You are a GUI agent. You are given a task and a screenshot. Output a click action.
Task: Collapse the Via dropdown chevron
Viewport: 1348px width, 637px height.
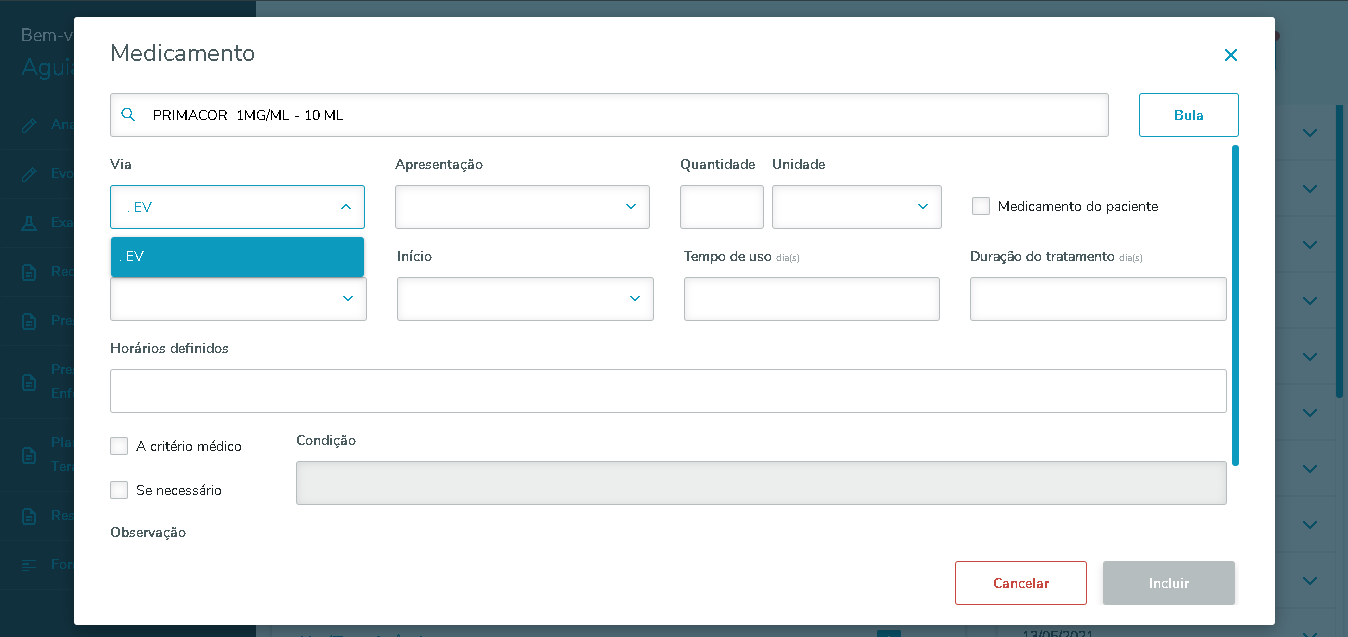pyautogui.click(x=346, y=207)
